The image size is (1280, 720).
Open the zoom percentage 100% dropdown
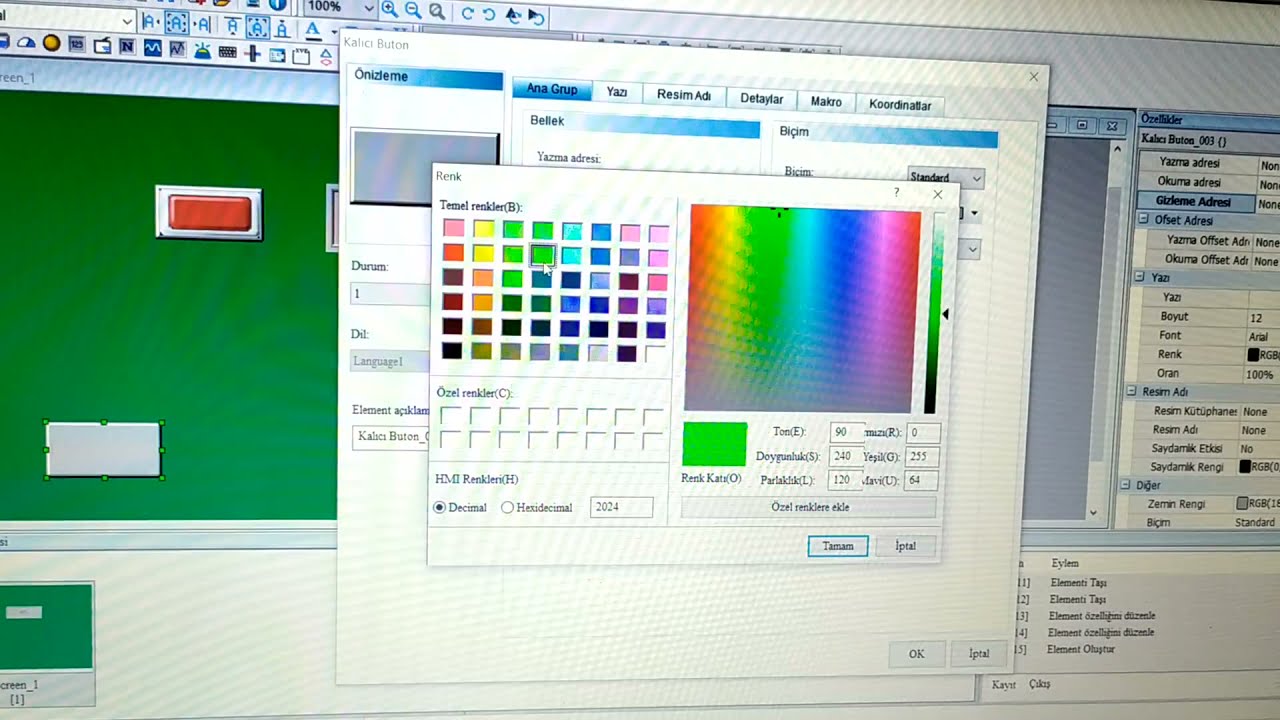coord(368,8)
